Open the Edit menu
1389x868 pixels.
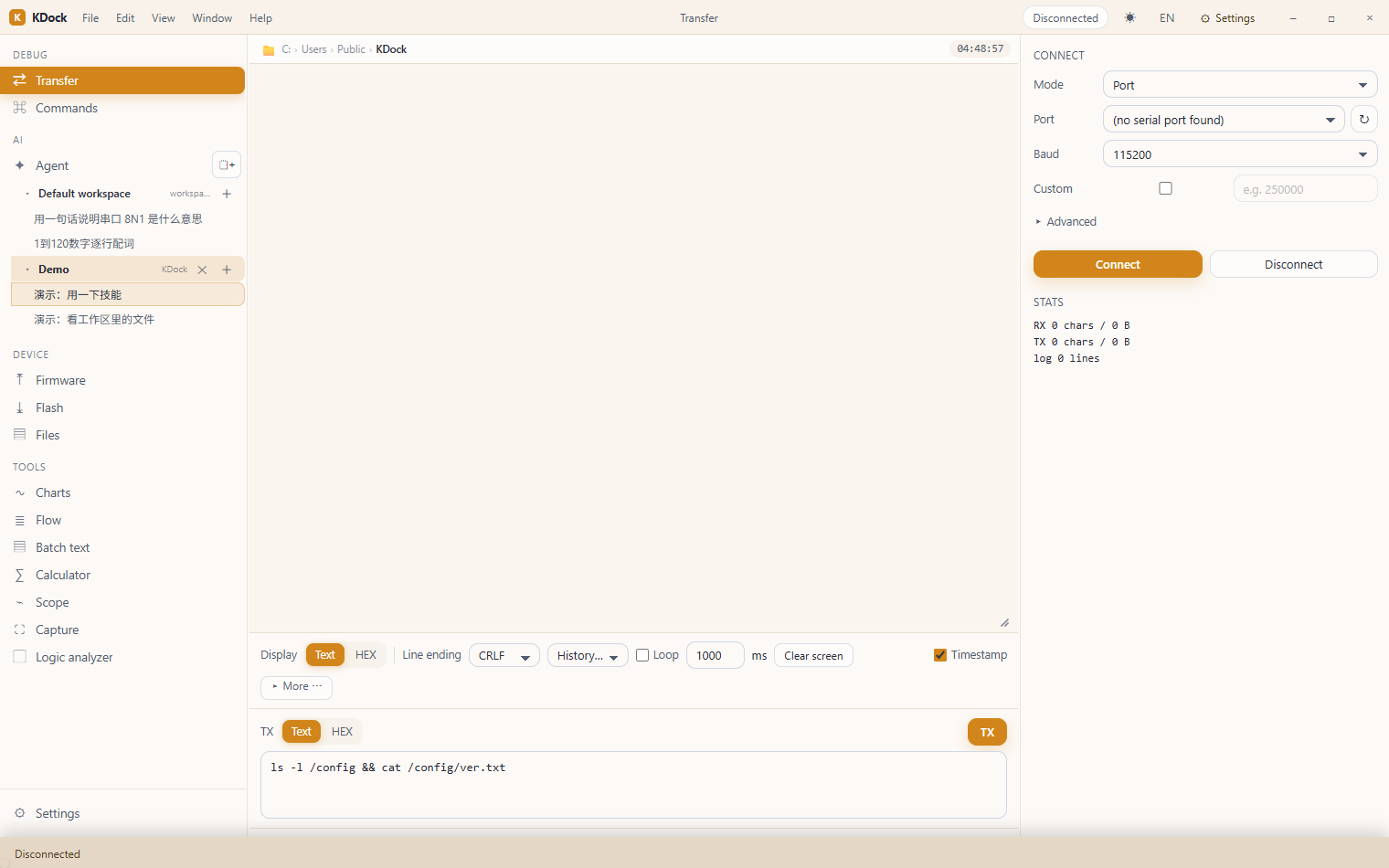tap(125, 18)
